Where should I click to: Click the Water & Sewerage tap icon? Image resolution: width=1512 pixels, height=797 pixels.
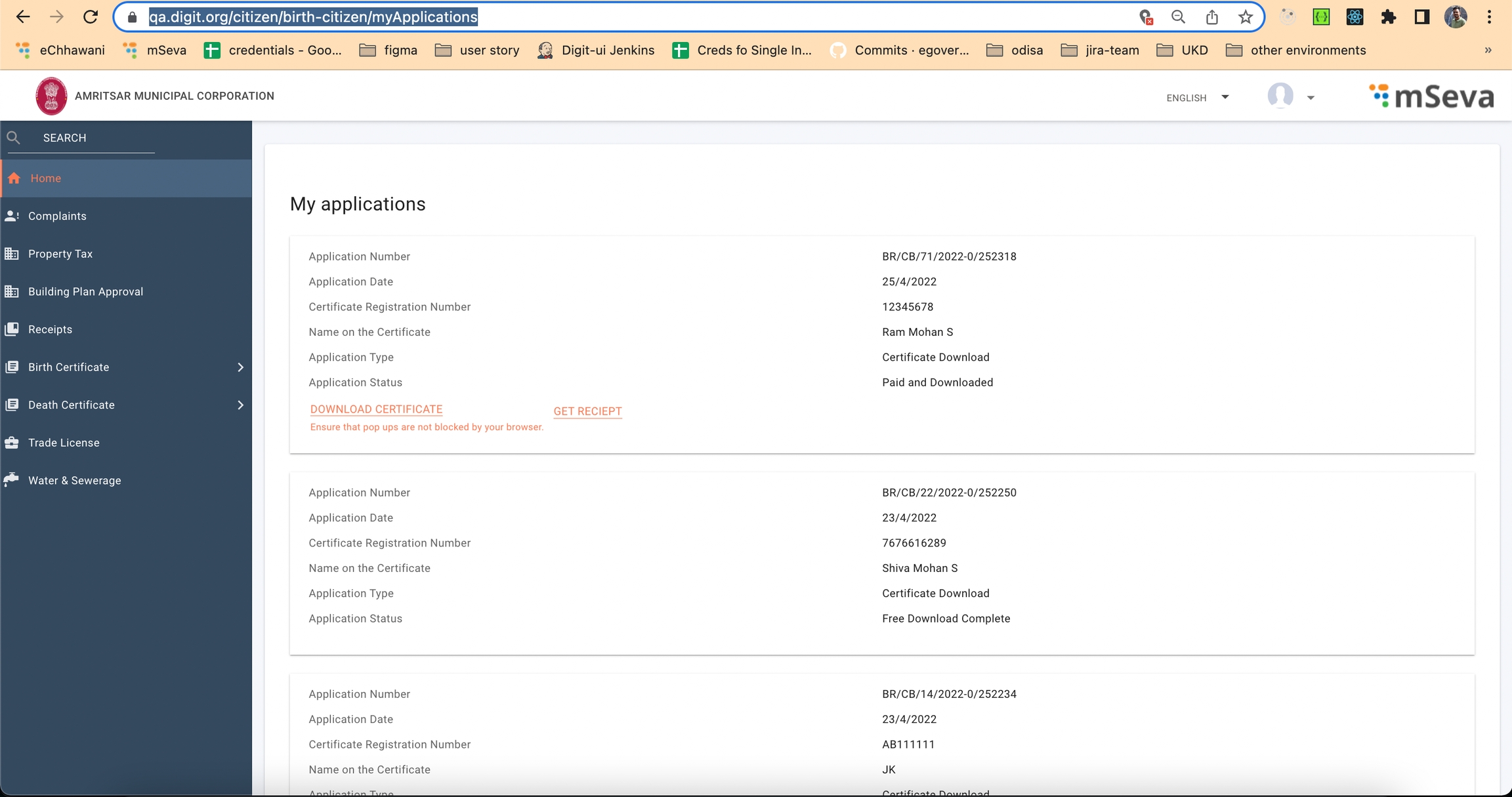pos(12,480)
